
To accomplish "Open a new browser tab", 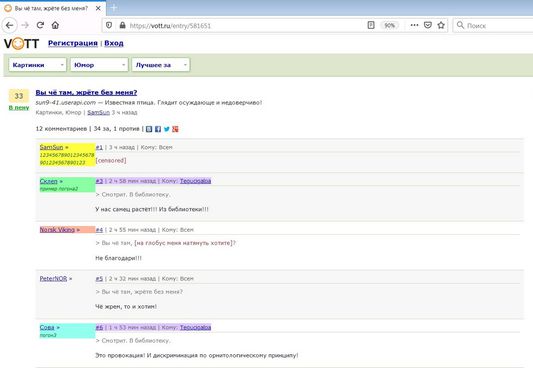I will pos(114,8).
